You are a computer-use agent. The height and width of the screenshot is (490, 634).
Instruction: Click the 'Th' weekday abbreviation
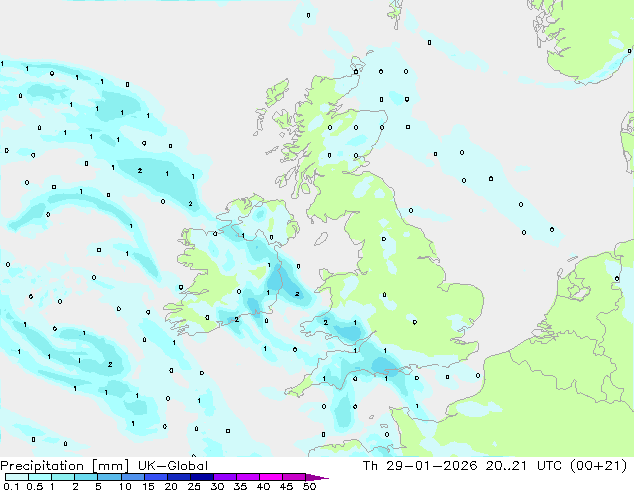(x=370, y=466)
